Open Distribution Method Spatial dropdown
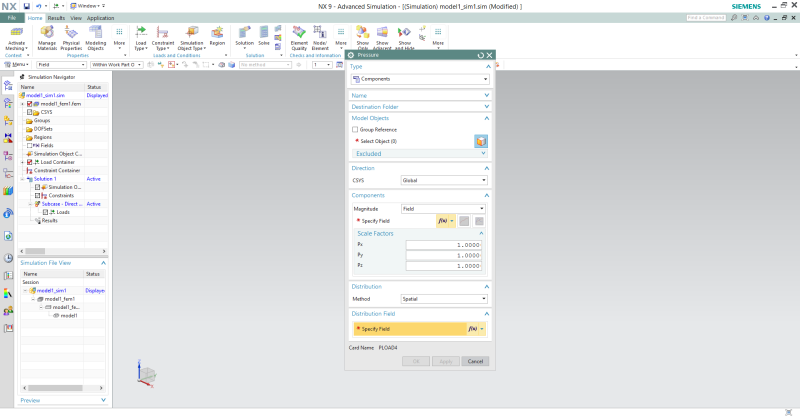Screen dimensions: 800x417 (444, 299)
